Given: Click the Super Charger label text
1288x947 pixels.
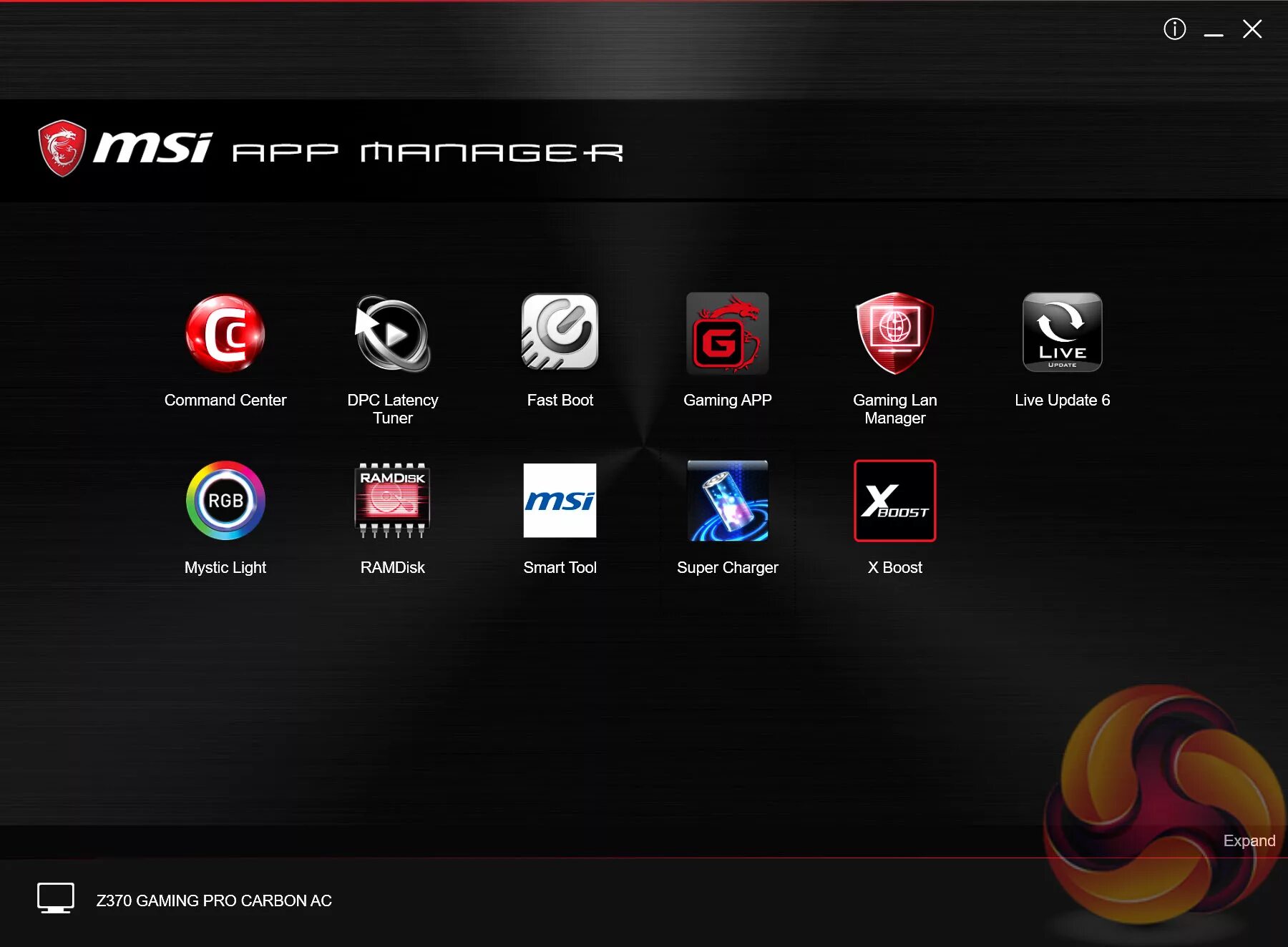Looking at the screenshot, I should click(728, 568).
